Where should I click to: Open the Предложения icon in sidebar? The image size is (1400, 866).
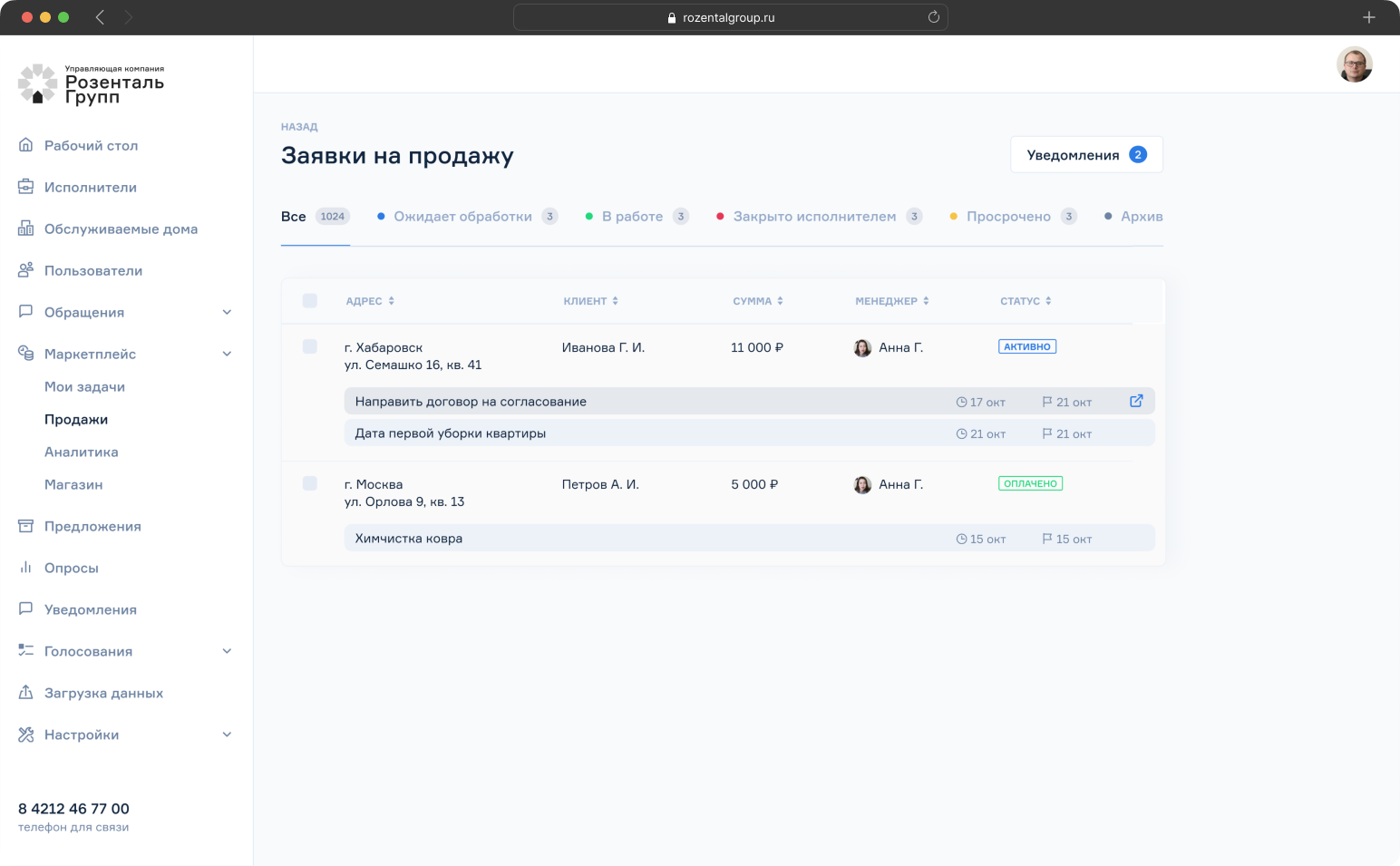[x=25, y=526]
